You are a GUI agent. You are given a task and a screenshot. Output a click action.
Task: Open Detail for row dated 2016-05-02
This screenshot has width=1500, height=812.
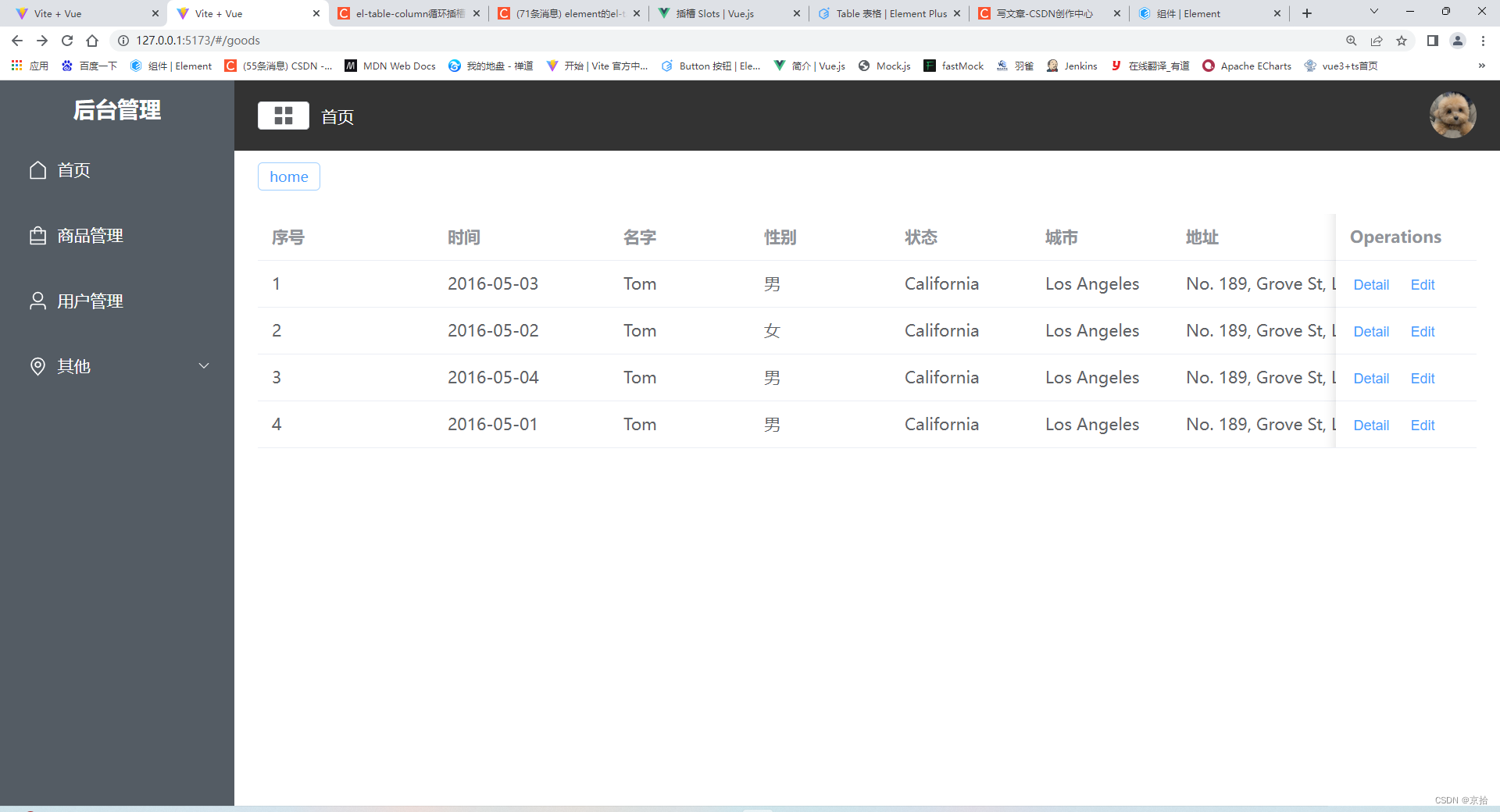(x=1371, y=332)
